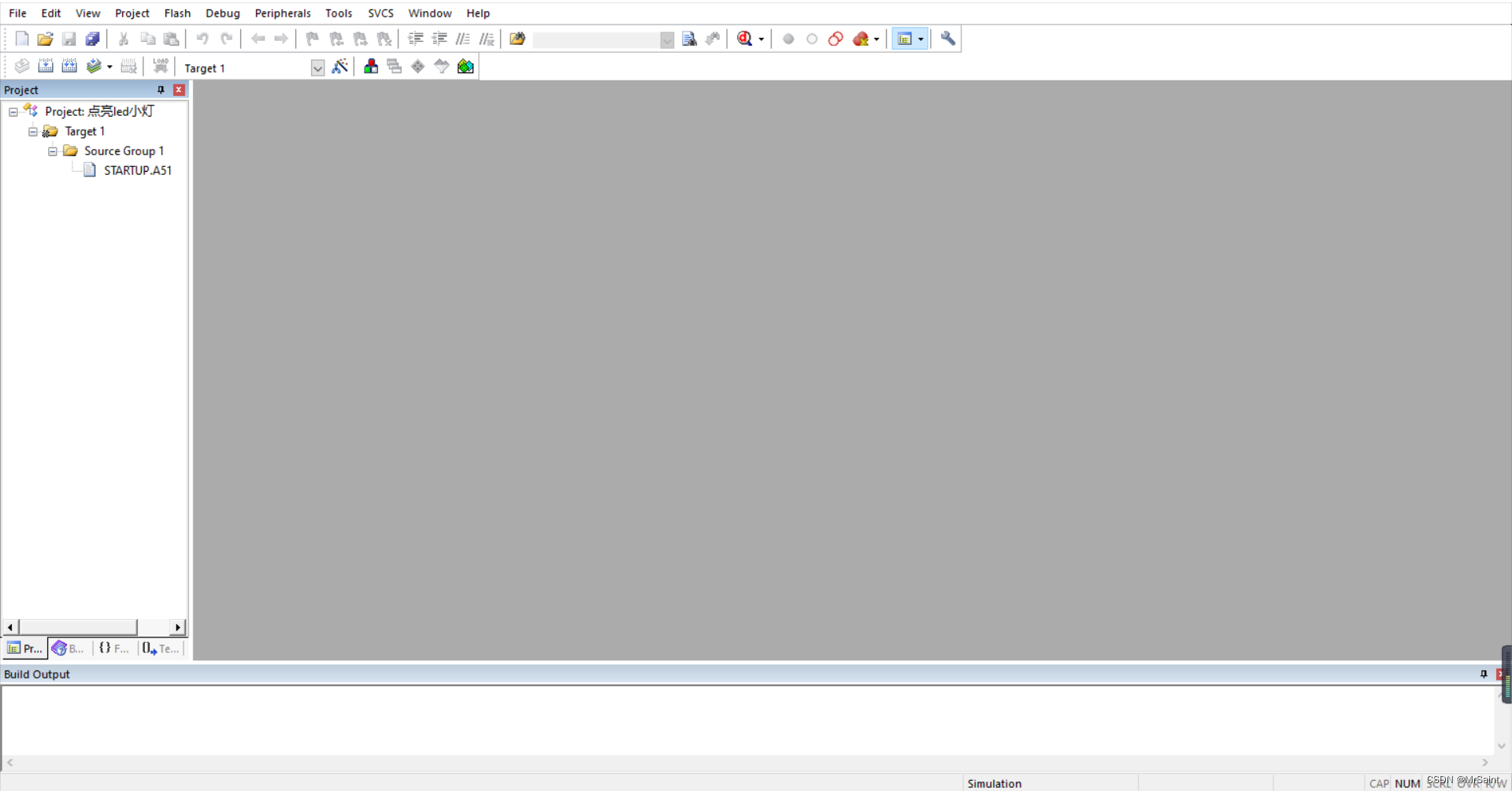Click the Build target icon
The height and width of the screenshot is (791, 1512).
(46, 67)
